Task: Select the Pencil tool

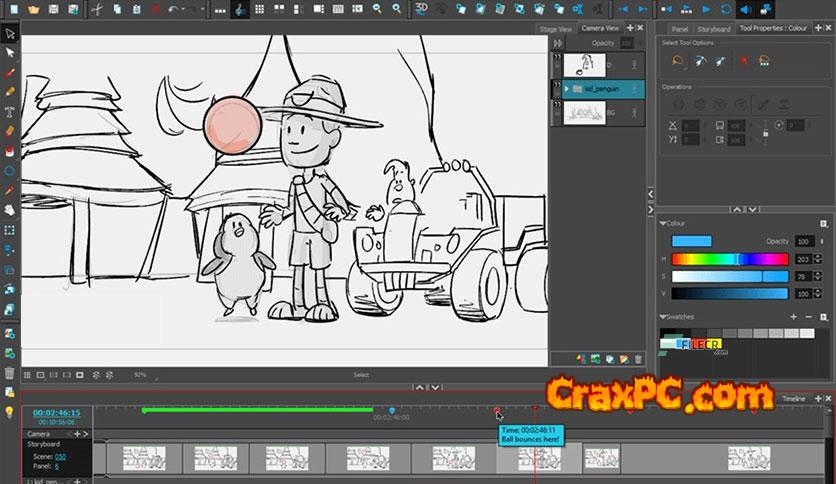Action: pos(10,92)
